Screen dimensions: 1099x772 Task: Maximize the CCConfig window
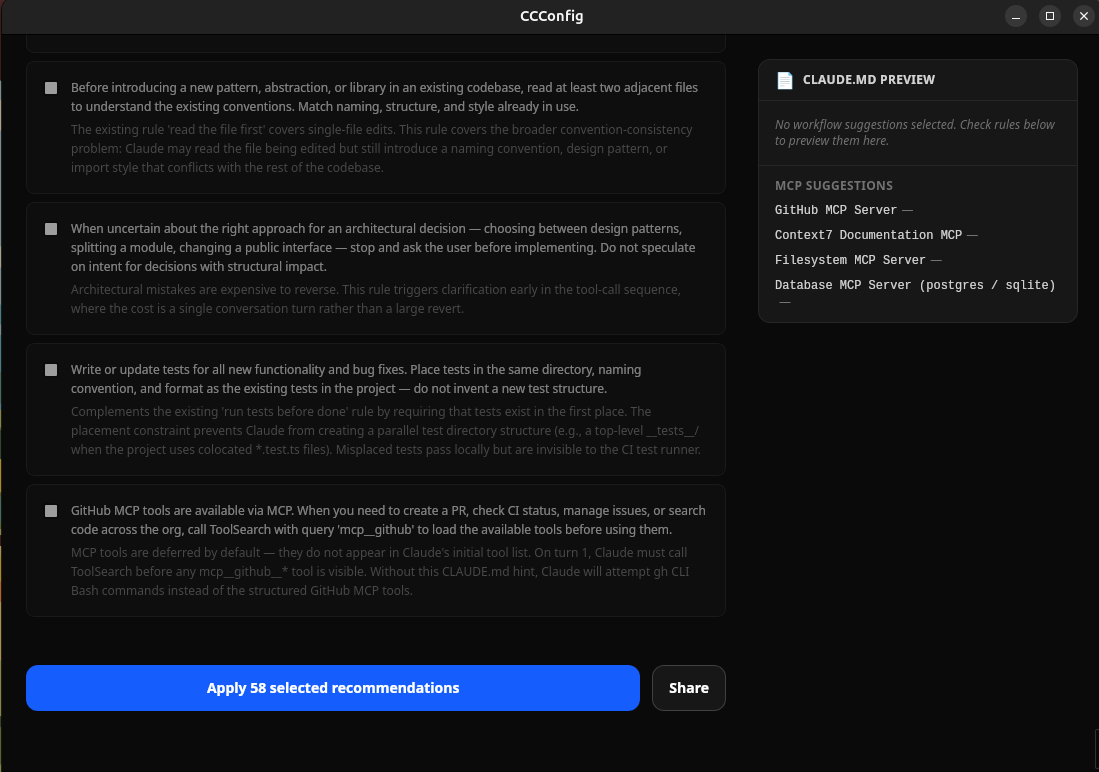(1049, 16)
